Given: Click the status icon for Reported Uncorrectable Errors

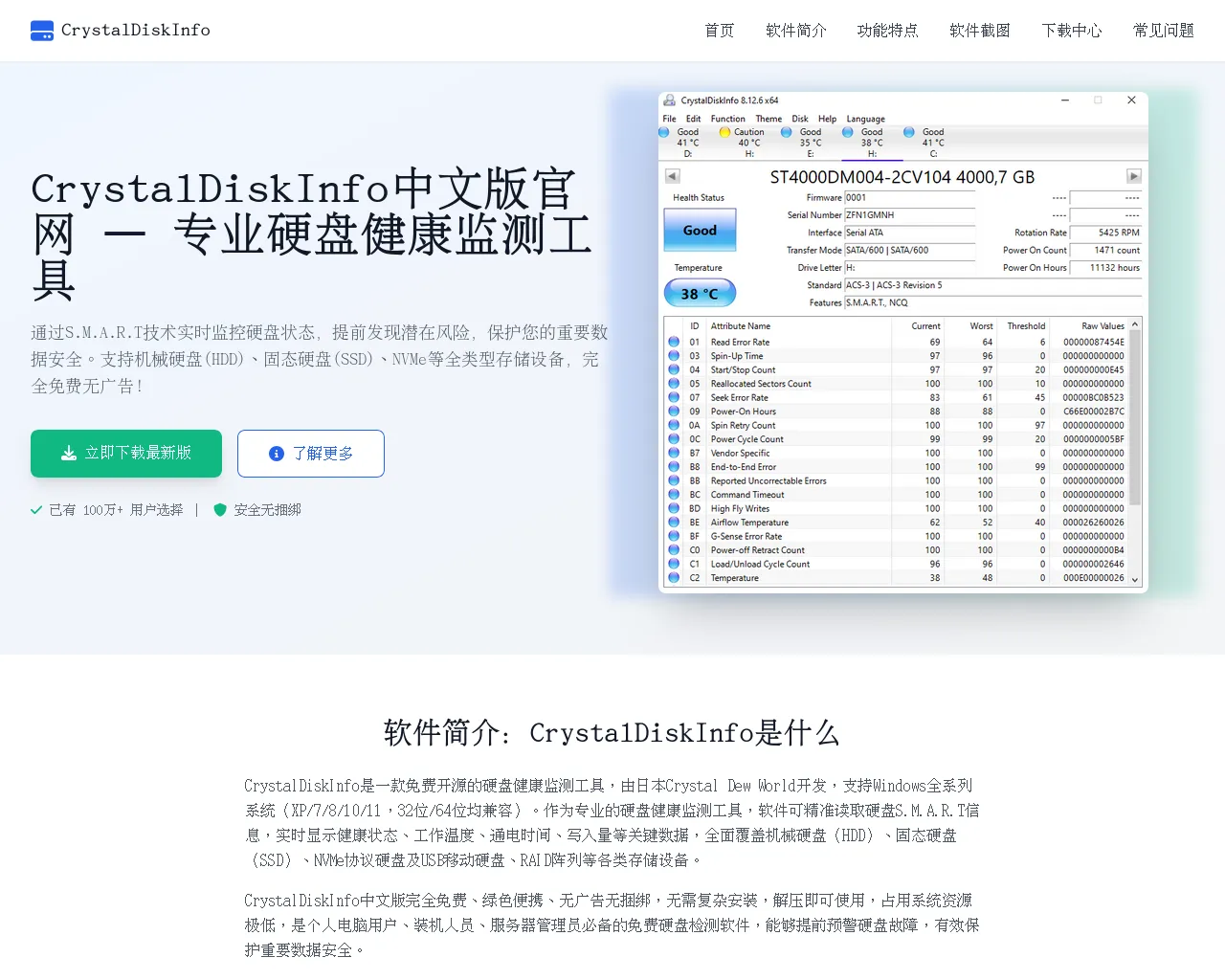Looking at the screenshot, I should 674,480.
